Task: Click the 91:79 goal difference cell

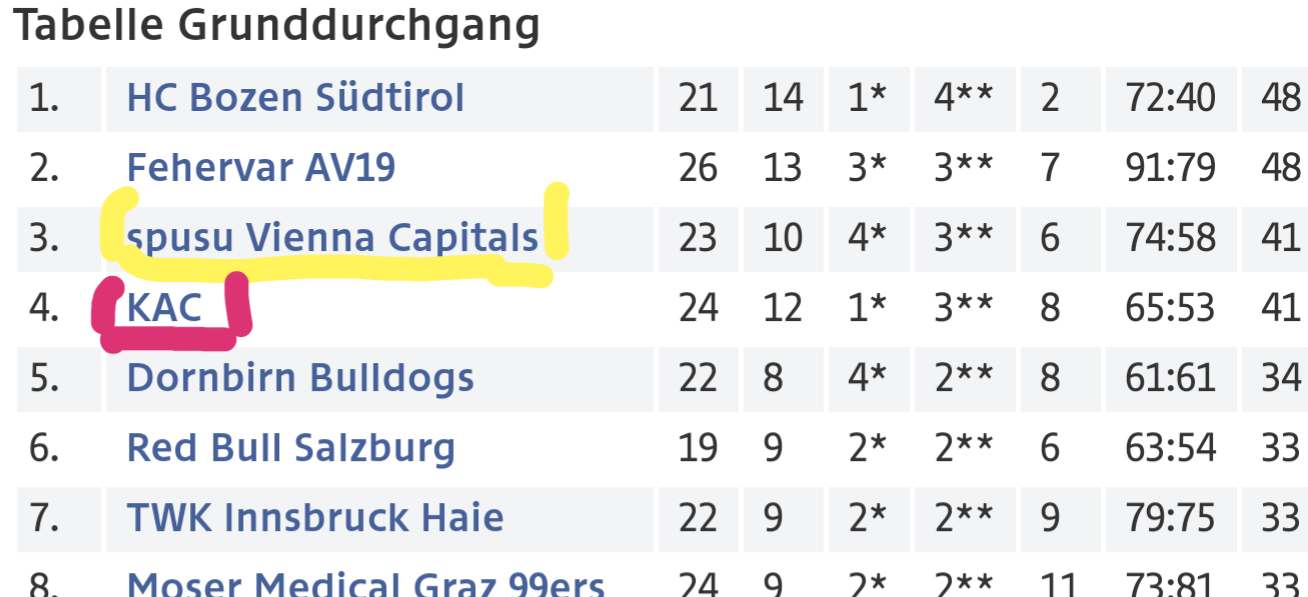Action: pos(1171,168)
